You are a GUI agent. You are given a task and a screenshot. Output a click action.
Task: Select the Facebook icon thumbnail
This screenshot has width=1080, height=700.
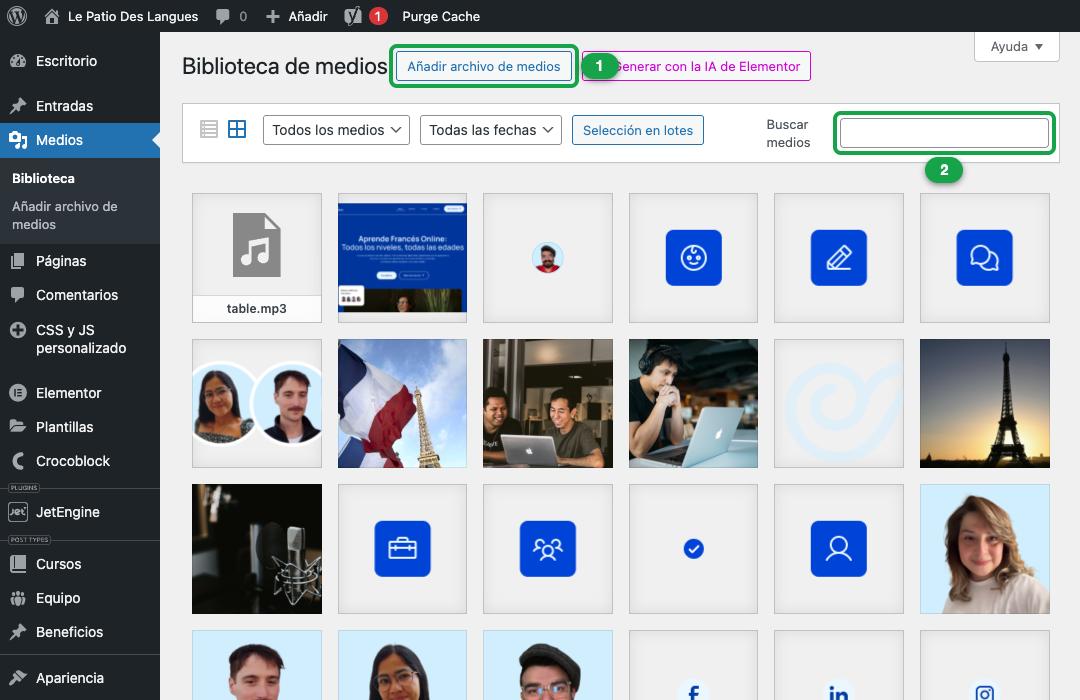tap(694, 665)
